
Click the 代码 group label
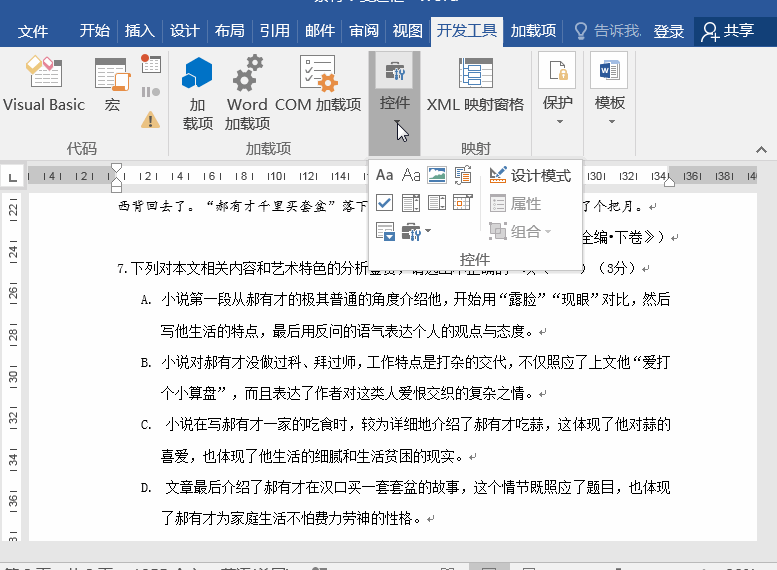point(82,148)
